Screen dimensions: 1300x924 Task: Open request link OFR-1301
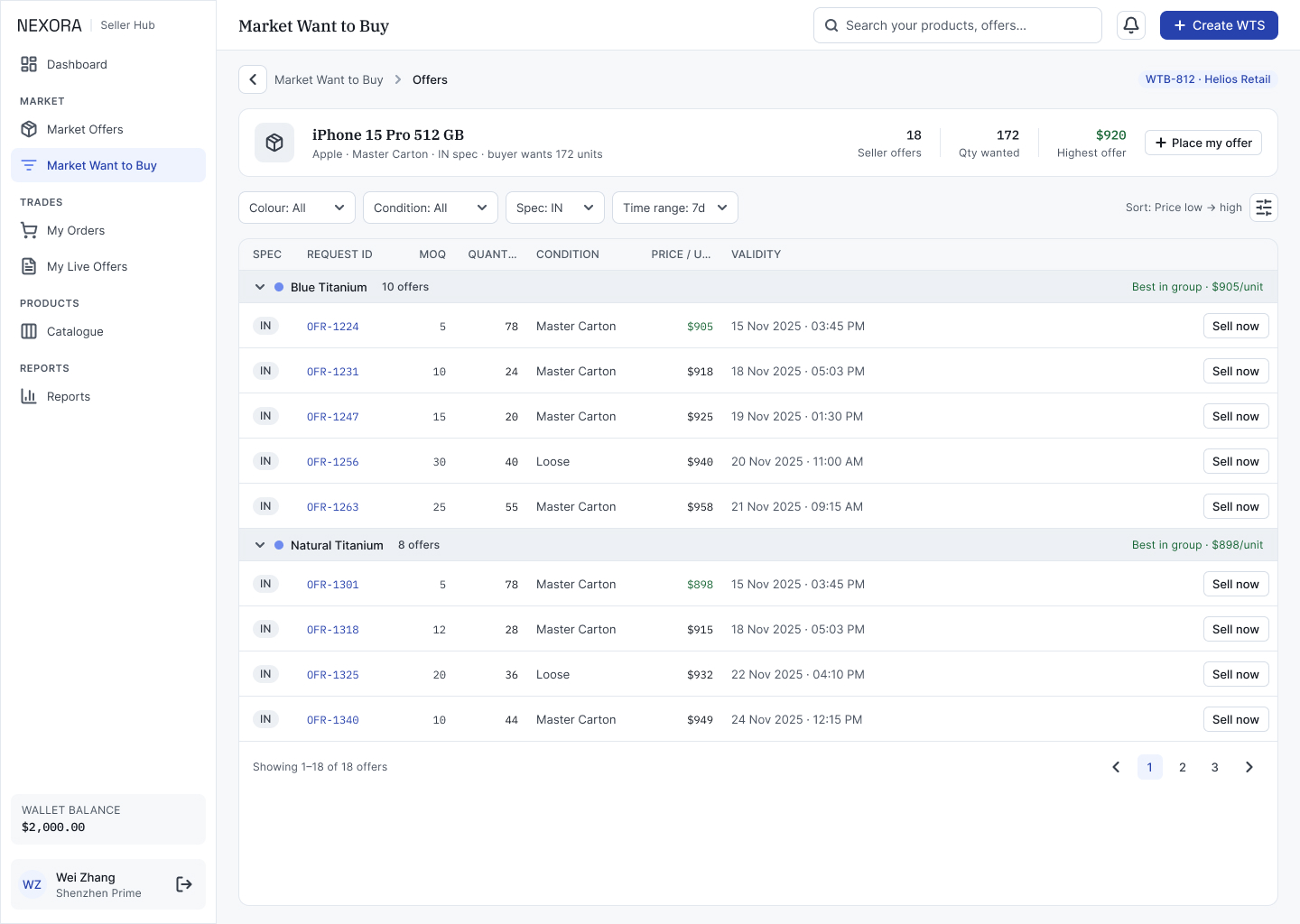pos(333,585)
